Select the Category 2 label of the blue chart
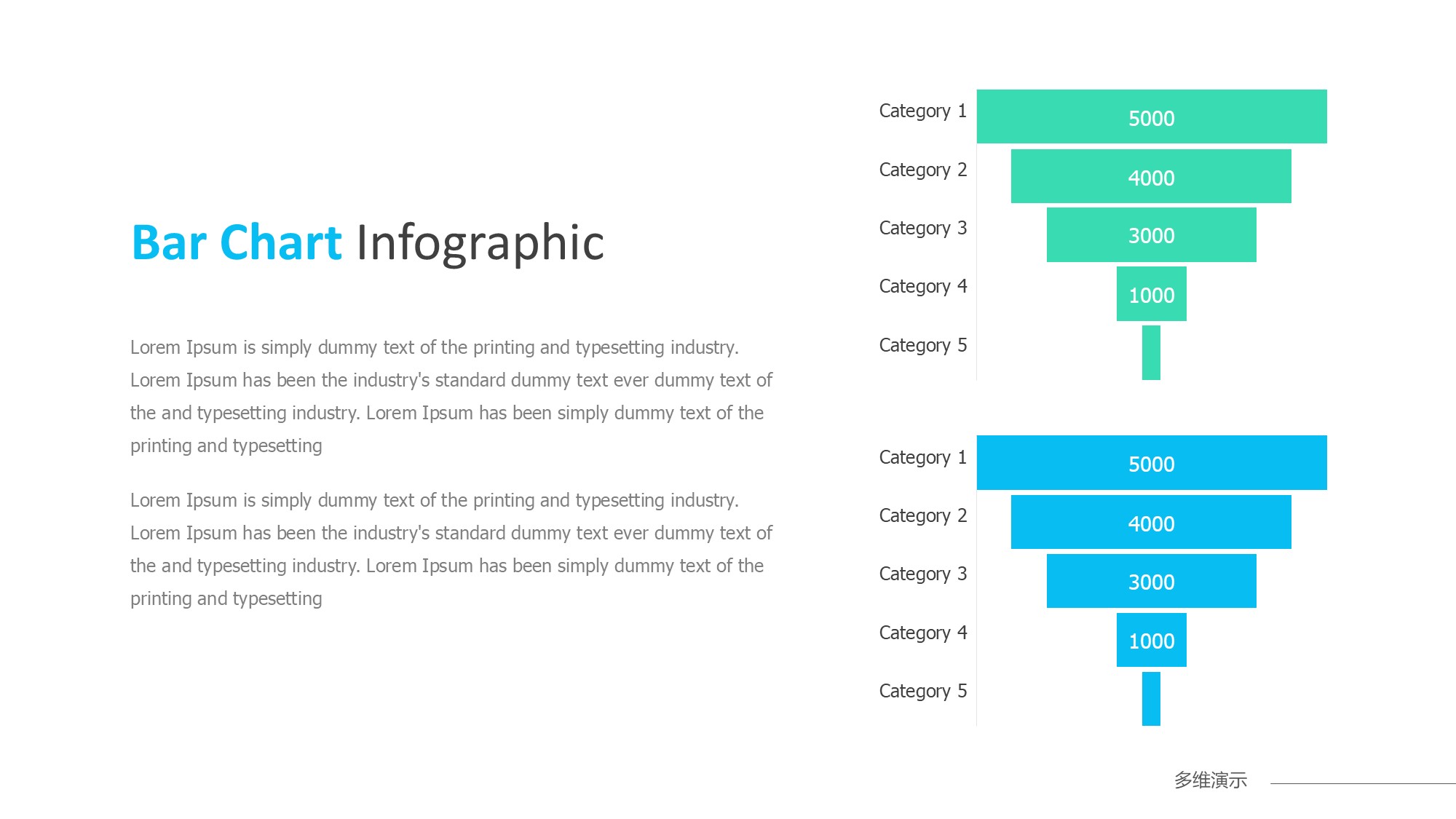Image resolution: width=1456 pixels, height=819 pixels. tap(922, 515)
